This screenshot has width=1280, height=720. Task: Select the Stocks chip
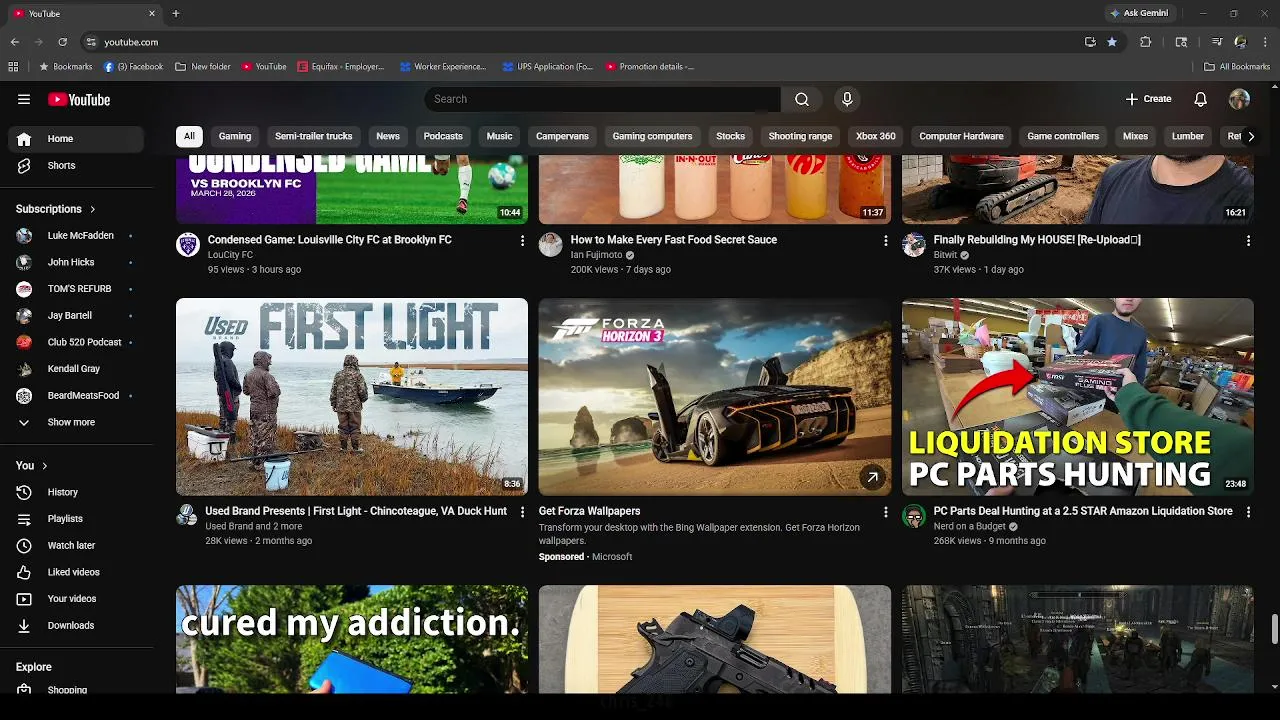click(730, 136)
